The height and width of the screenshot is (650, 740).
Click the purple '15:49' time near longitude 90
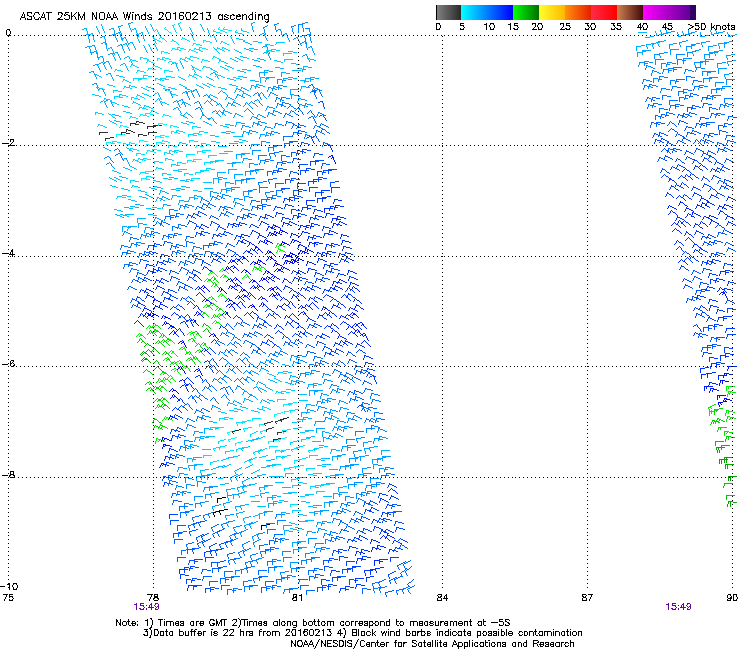678,607
